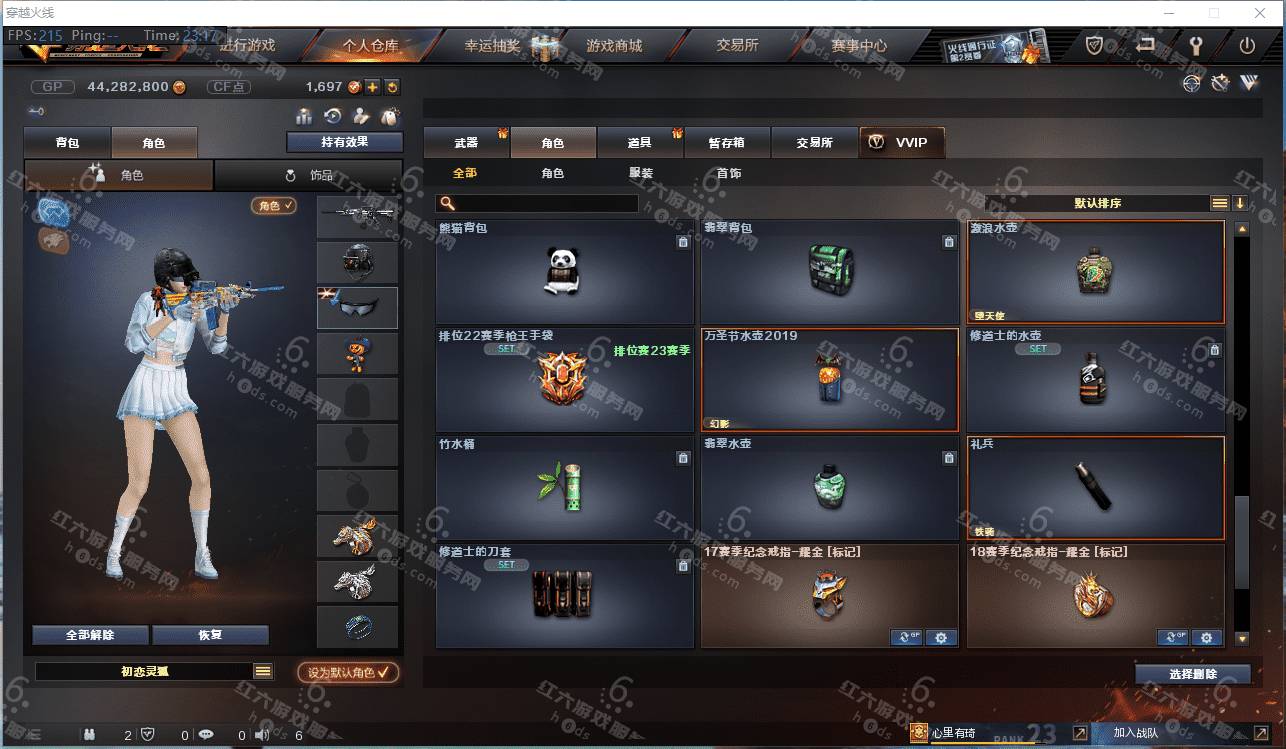This screenshot has width=1286, height=749.
Task: Click the trash icon on 熊猫背包 item
Action: click(x=683, y=242)
